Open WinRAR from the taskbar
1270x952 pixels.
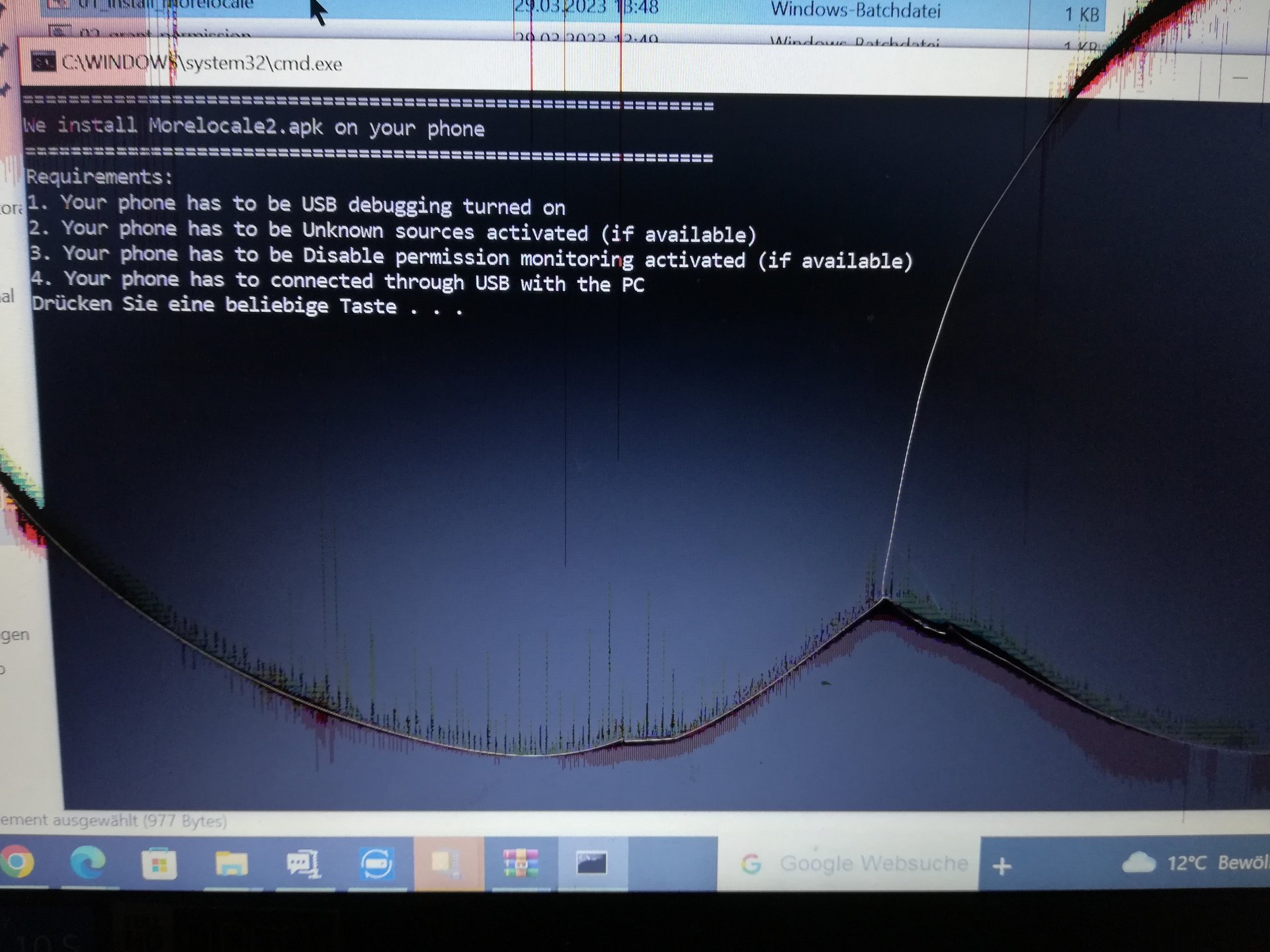point(521,863)
